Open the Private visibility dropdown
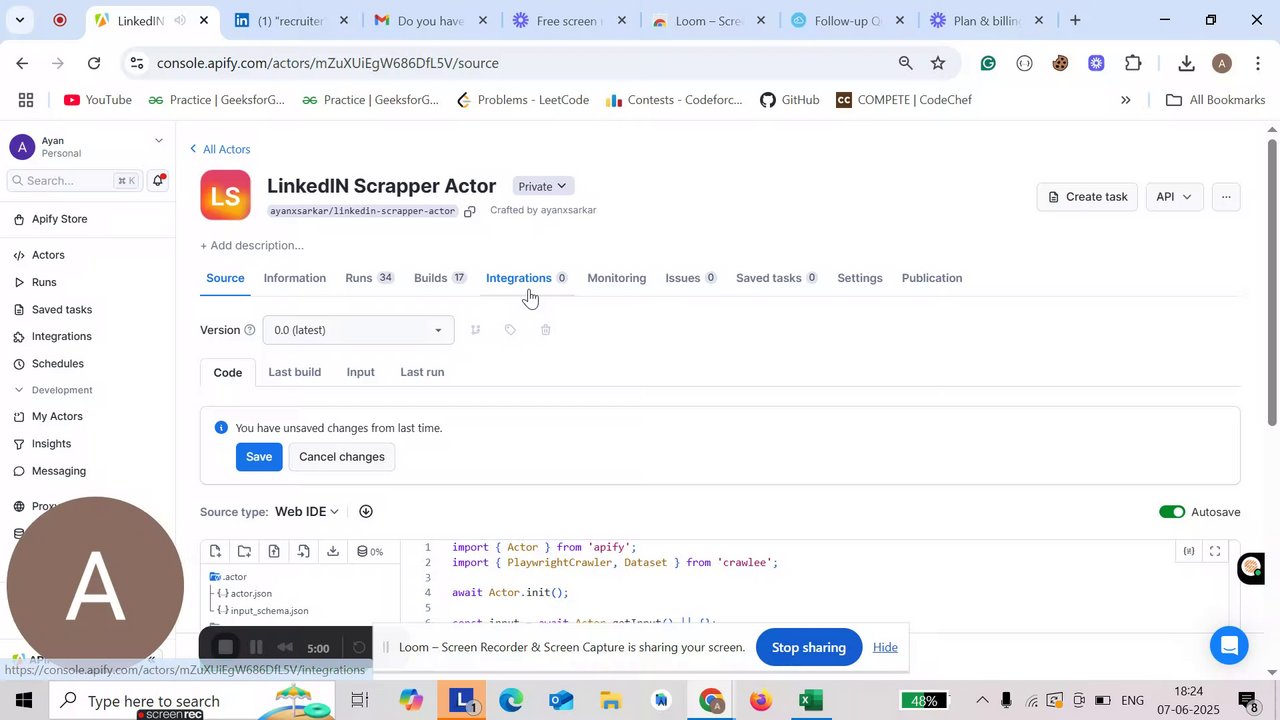The height and width of the screenshot is (720, 1280). [543, 186]
